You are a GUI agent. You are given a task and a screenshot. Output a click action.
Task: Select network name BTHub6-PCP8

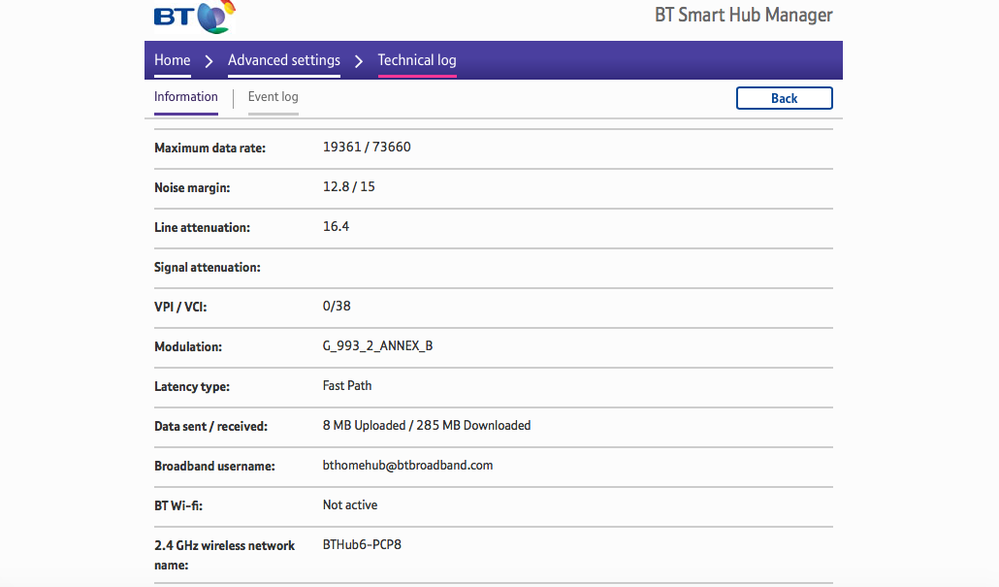click(x=362, y=545)
